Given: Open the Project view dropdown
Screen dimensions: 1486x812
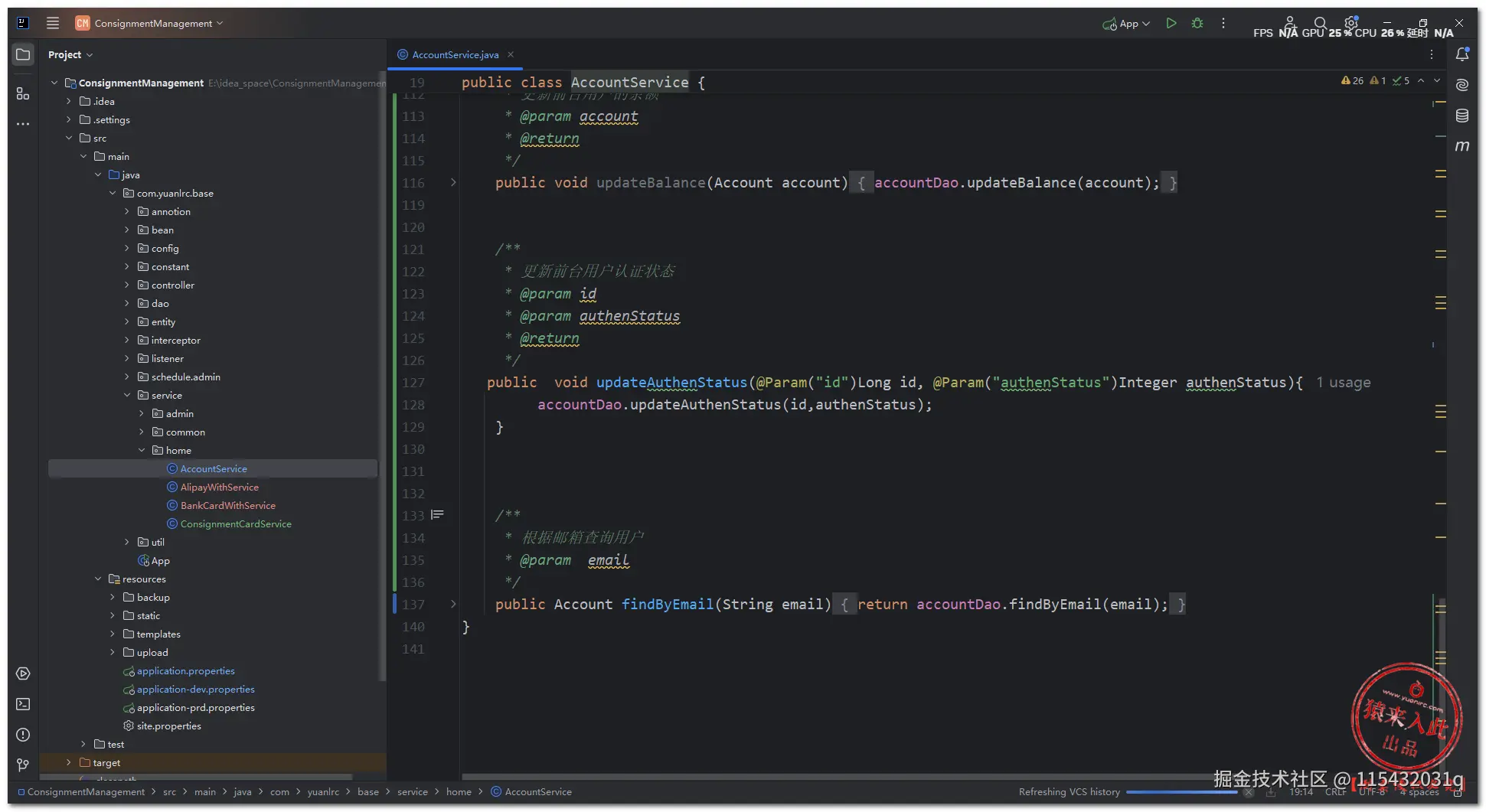Looking at the screenshot, I should pyautogui.click(x=70, y=55).
